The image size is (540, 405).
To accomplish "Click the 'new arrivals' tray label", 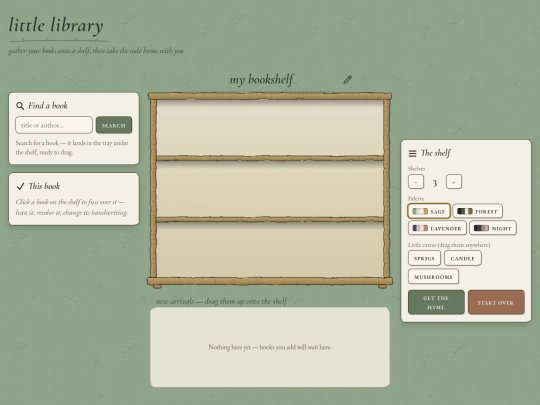I will point(221,301).
